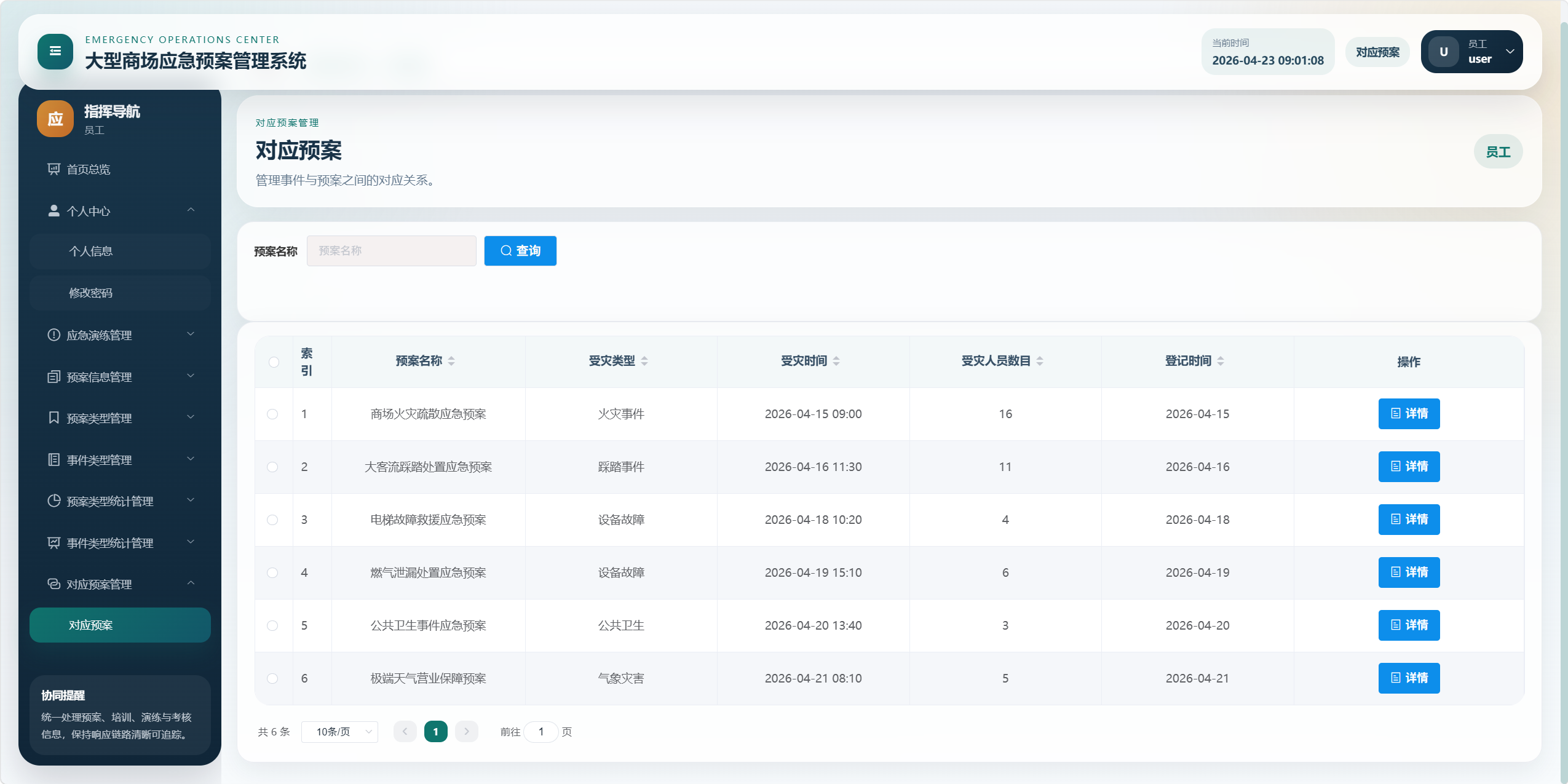1568x784 pixels.
Task: Select the row checkbox for 商场火灾疏散应急预案
Action: coord(272,414)
